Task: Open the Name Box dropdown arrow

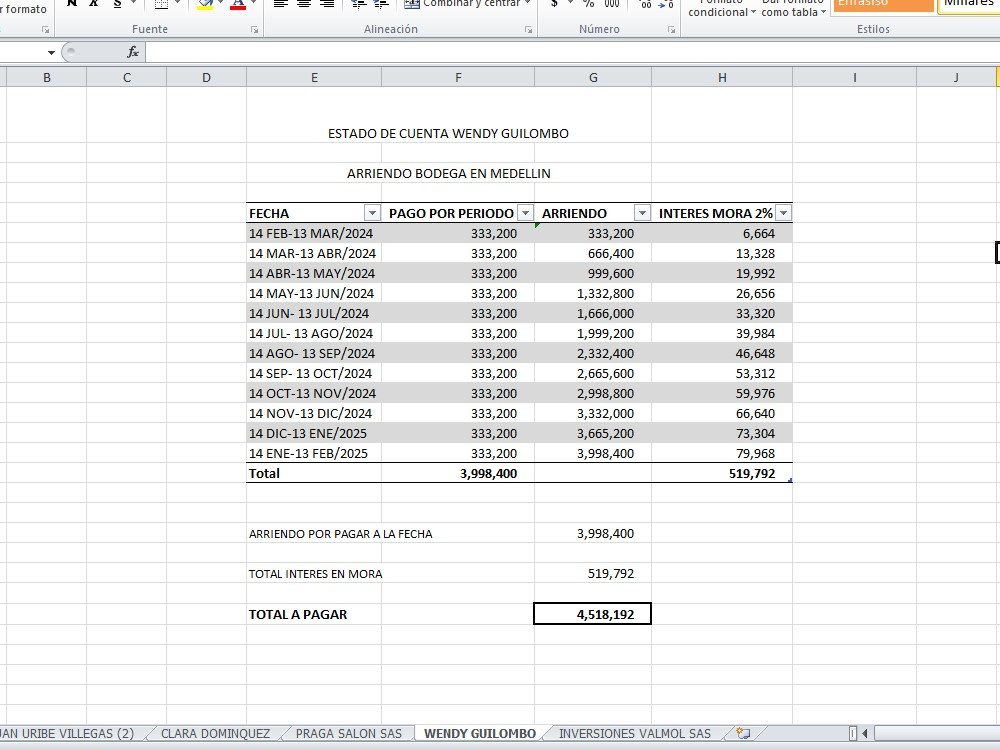Action: 51,52
